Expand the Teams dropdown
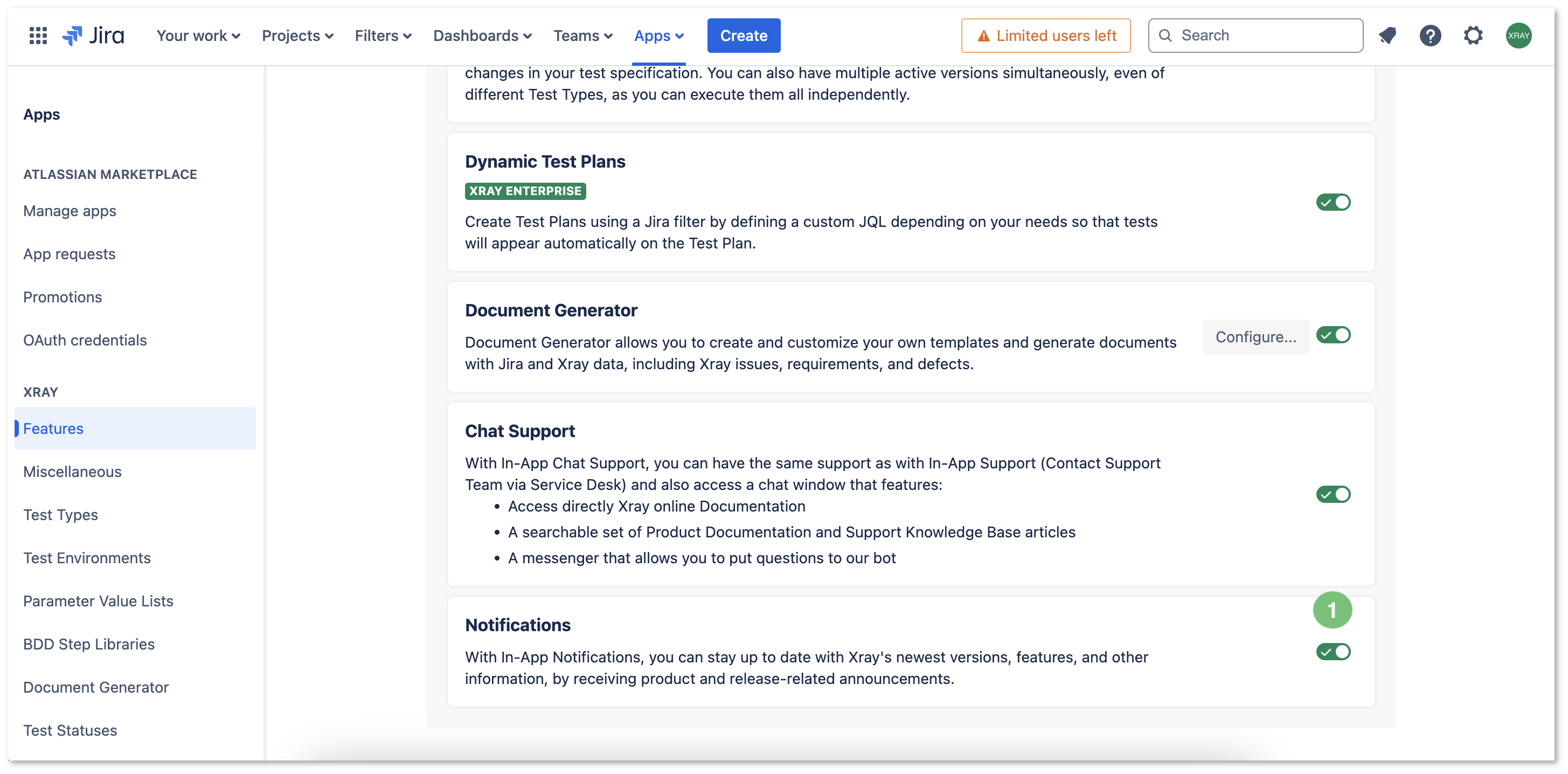The height and width of the screenshot is (774, 1568). click(582, 36)
